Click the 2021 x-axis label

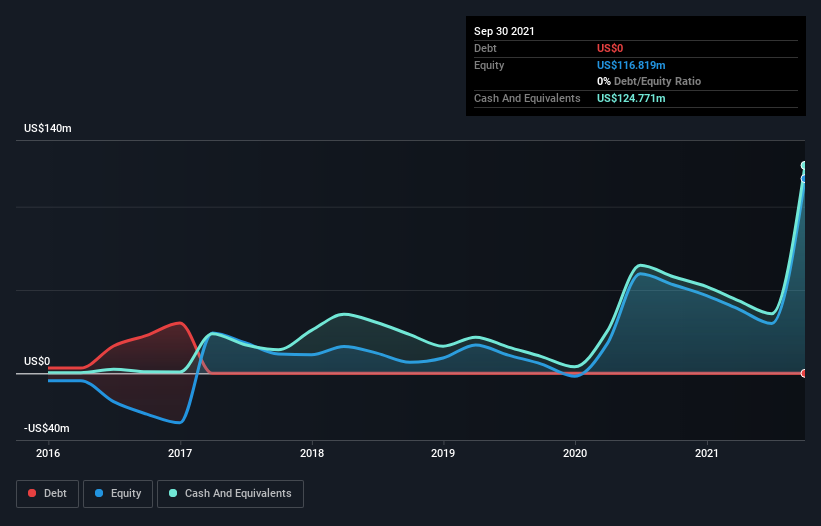coord(707,453)
